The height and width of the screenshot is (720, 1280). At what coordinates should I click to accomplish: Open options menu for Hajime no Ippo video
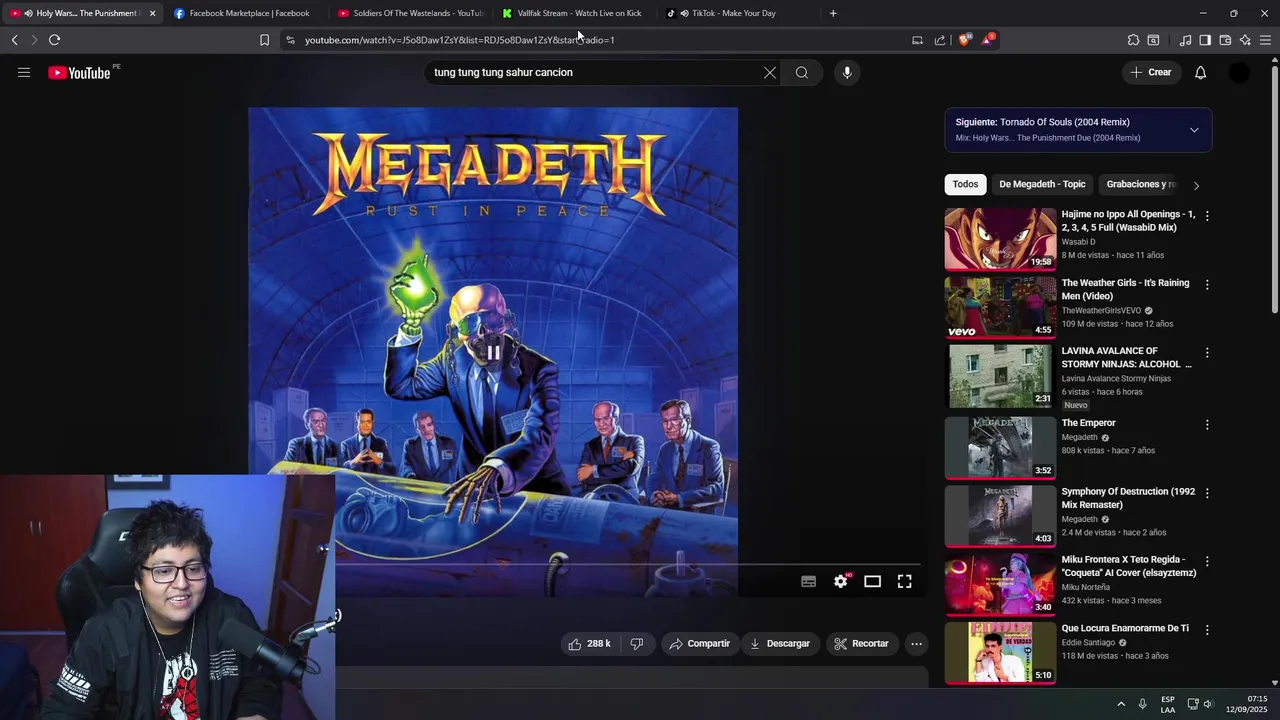(1207, 216)
